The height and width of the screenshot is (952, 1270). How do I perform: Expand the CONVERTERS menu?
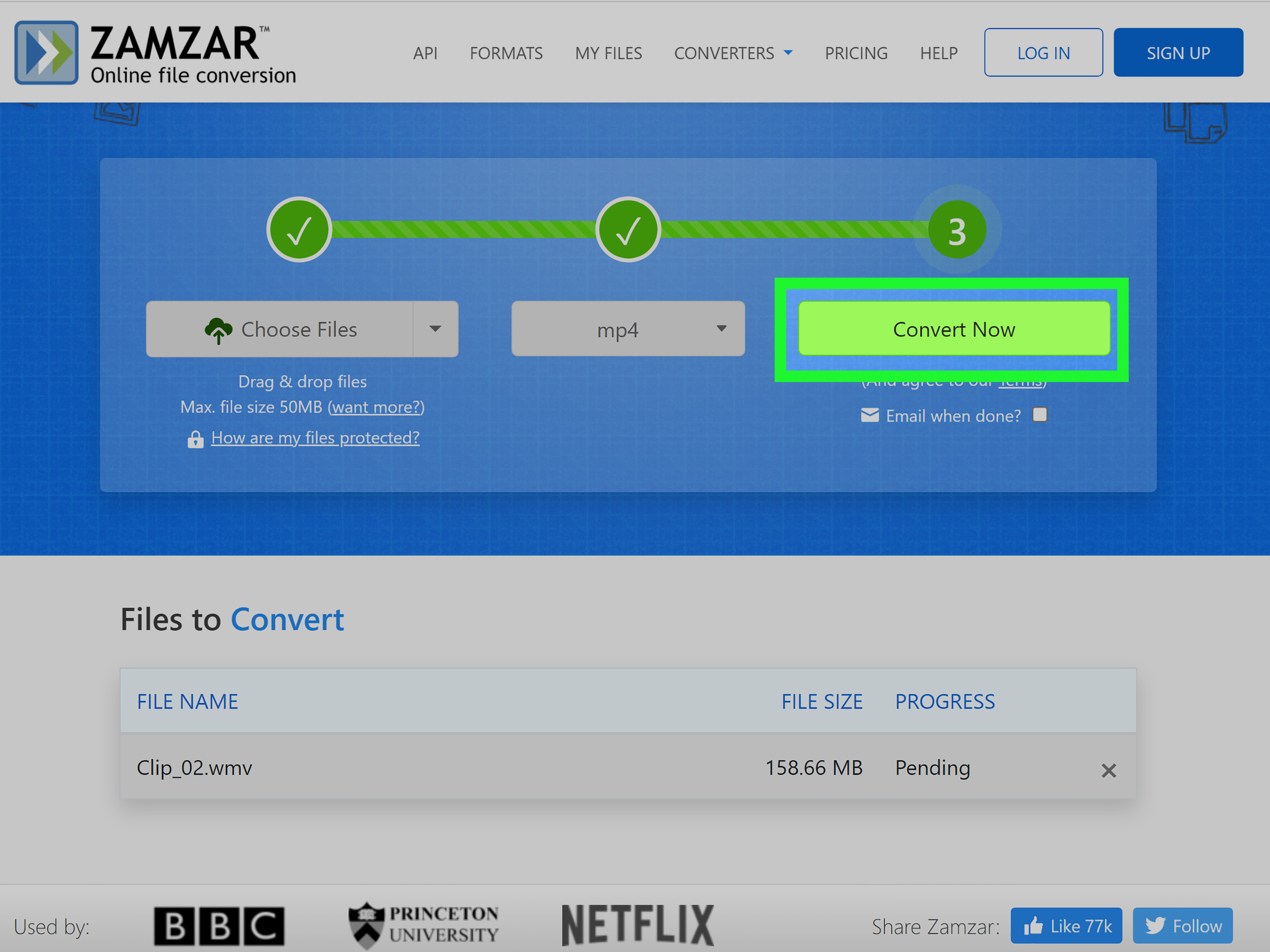(733, 52)
